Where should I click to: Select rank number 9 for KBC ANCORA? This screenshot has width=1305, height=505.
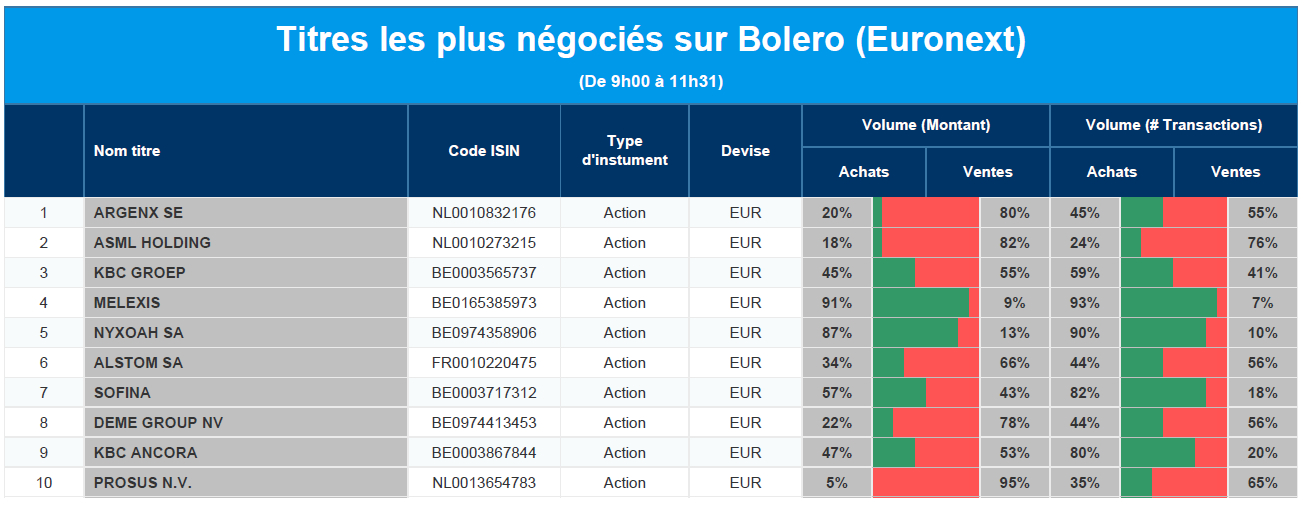click(44, 453)
